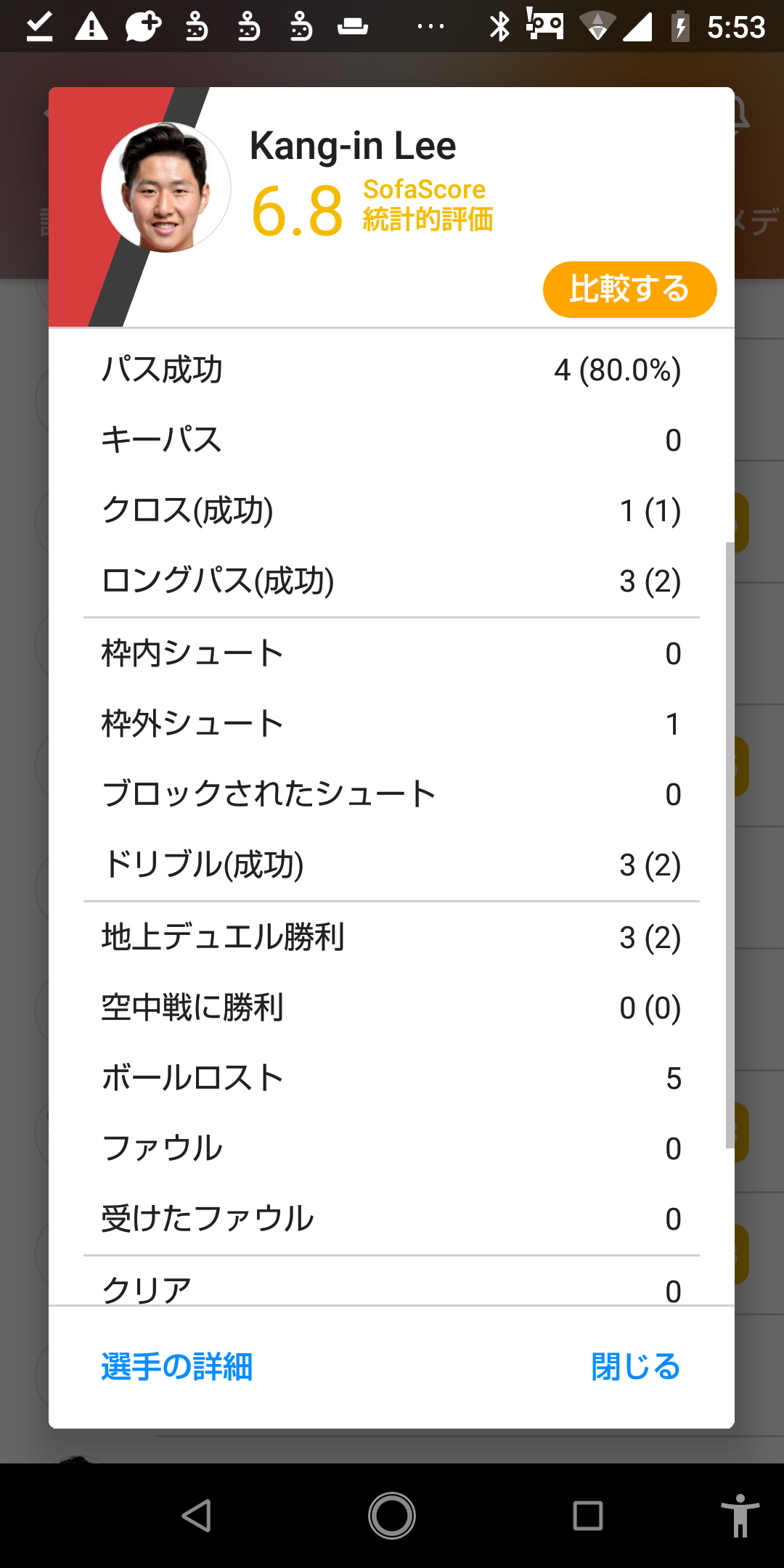Screen dimensions: 784x1568
Task: Open recent apps square button
Action: 587,1516
